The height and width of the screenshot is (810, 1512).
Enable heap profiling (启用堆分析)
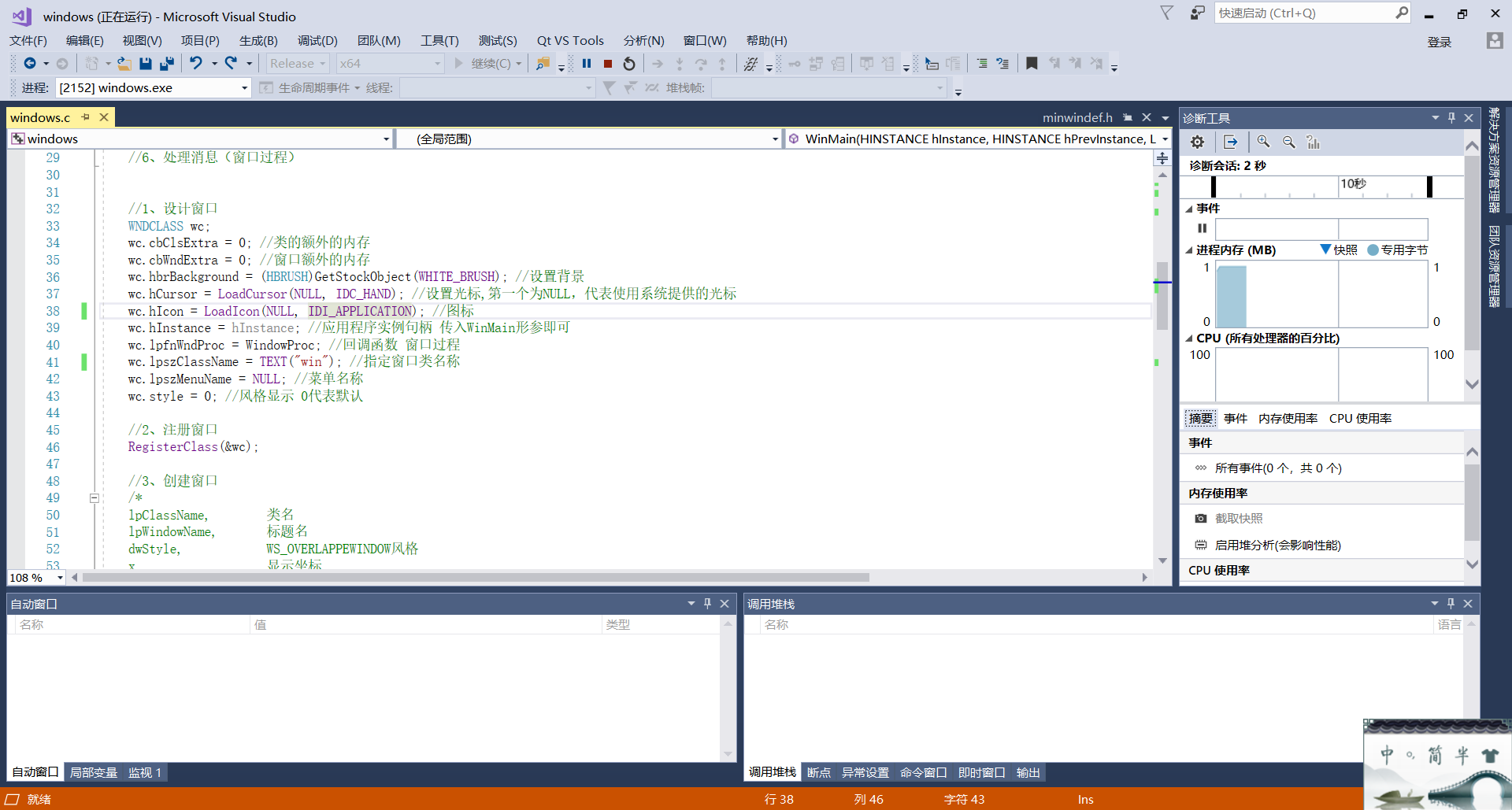[x=1277, y=546]
